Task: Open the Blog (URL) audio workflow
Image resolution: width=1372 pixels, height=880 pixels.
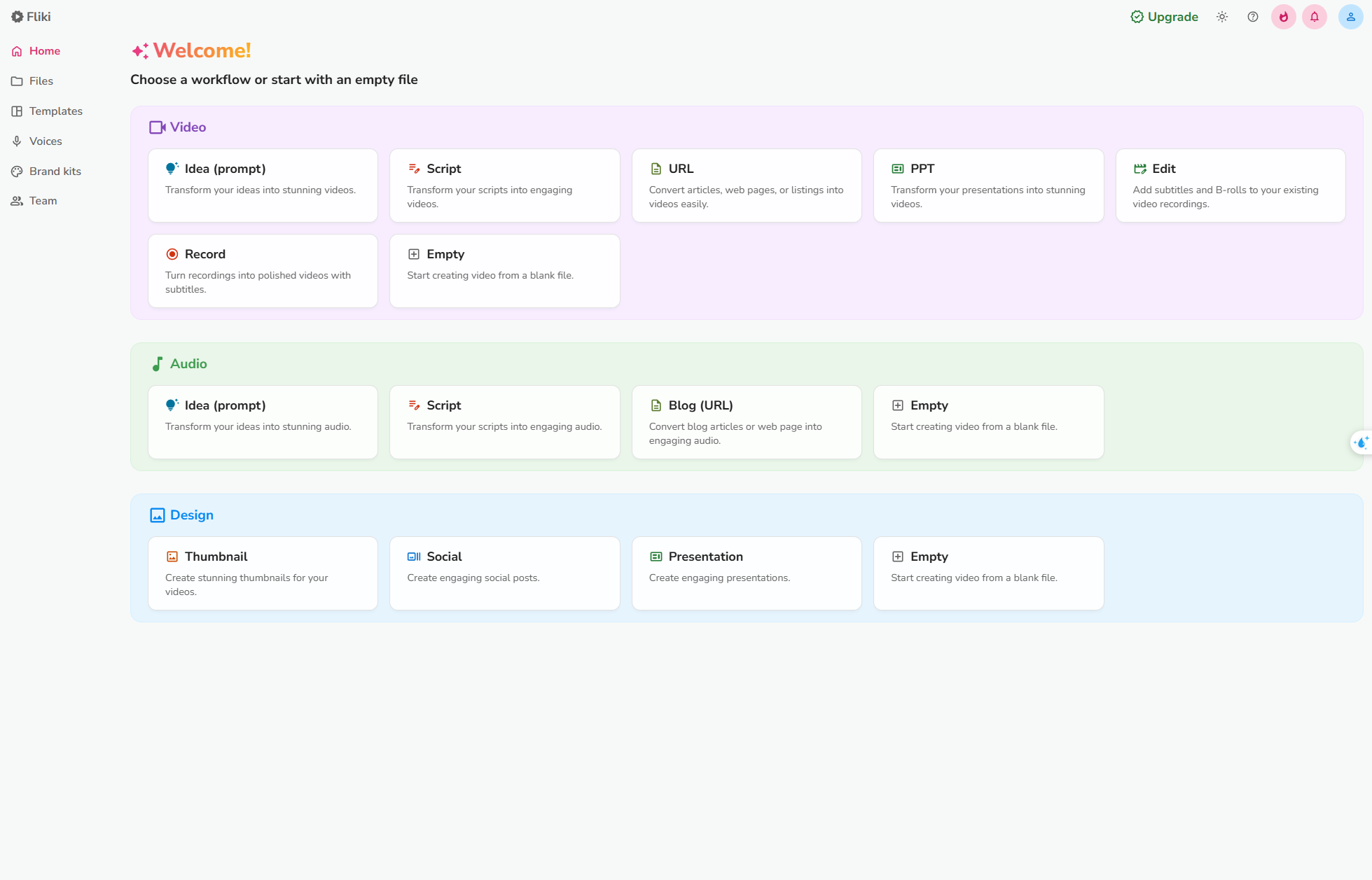Action: (747, 422)
